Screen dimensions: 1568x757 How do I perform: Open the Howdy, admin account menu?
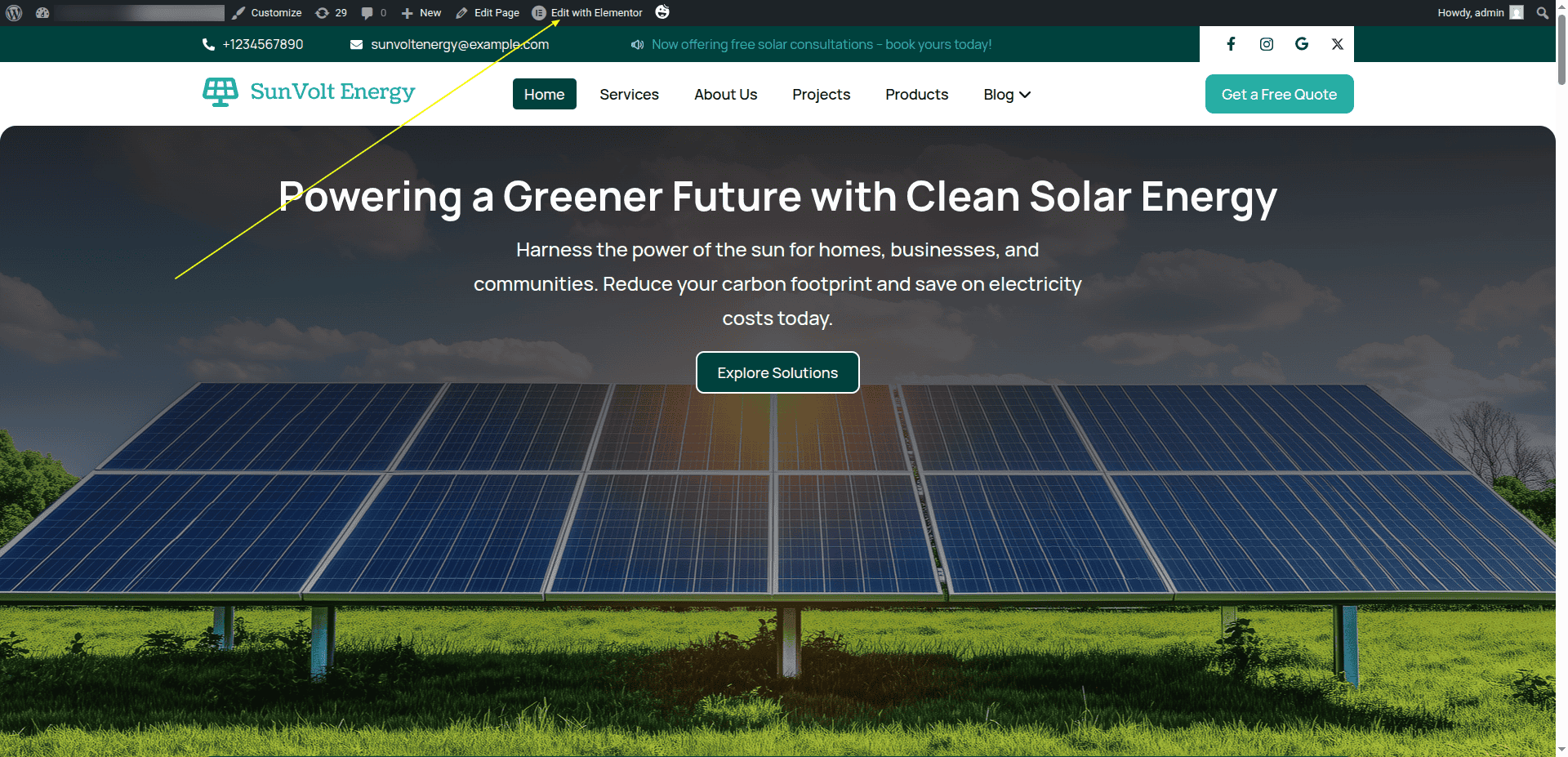tap(1479, 13)
